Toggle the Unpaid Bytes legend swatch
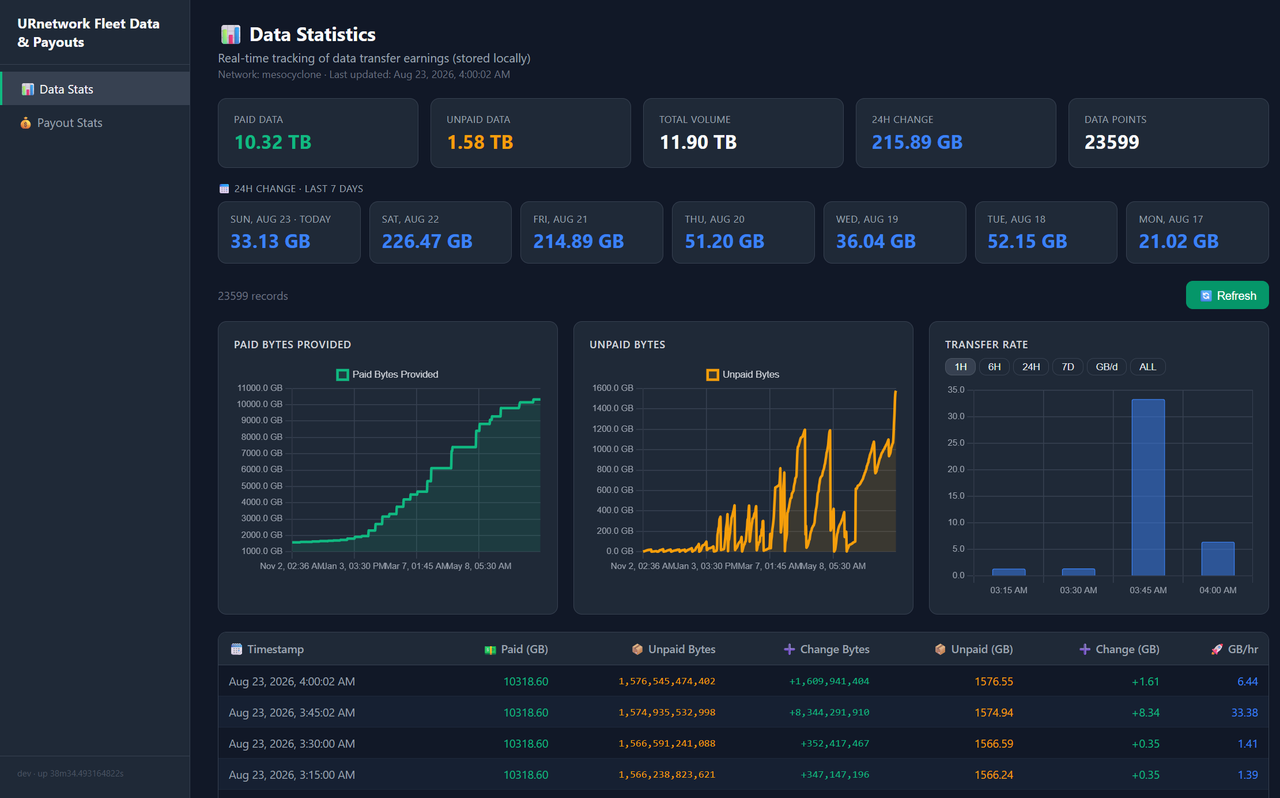1280x798 pixels. tap(713, 375)
